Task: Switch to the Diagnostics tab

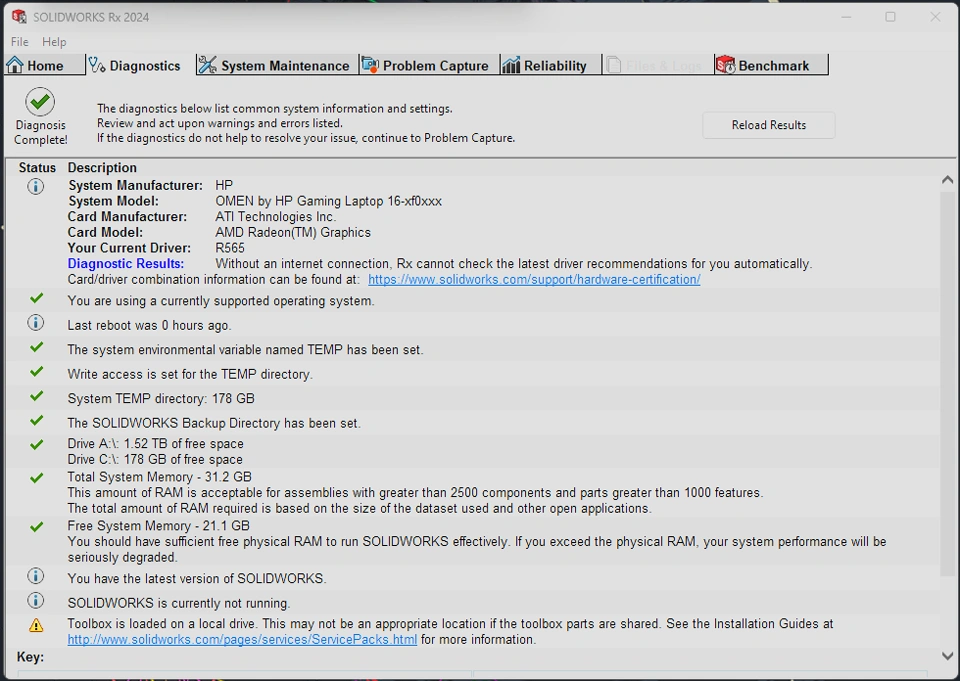Action: (140, 65)
